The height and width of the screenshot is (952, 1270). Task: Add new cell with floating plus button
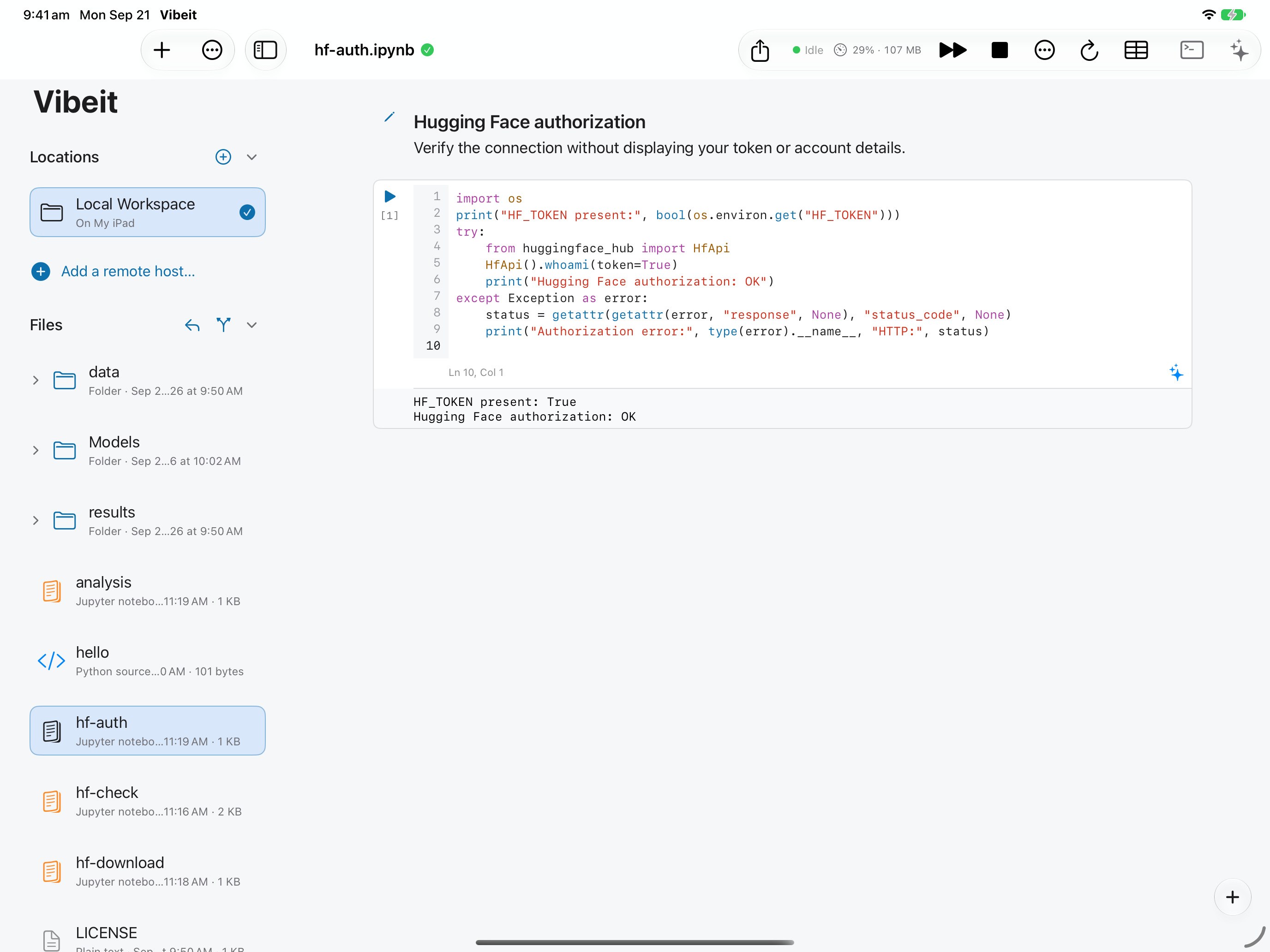pos(1232,897)
